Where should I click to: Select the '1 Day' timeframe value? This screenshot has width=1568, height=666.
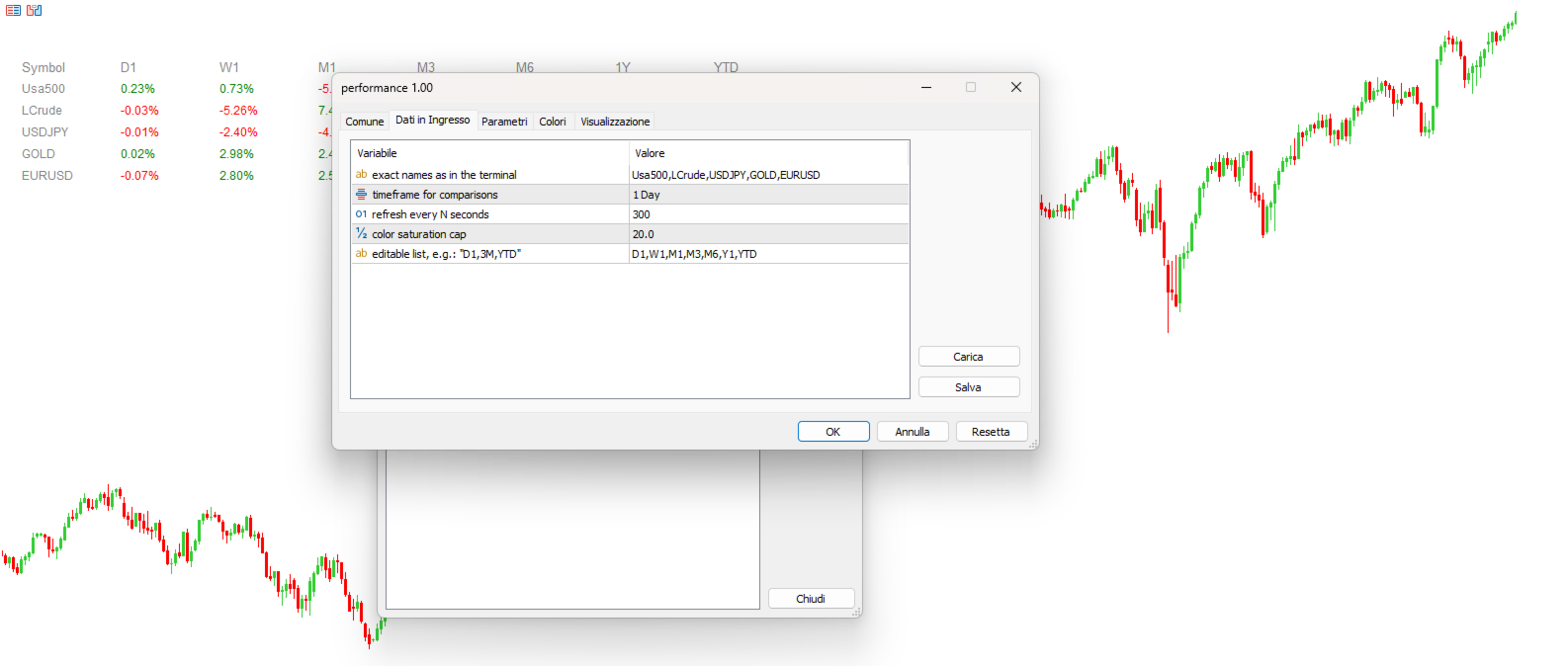point(769,195)
